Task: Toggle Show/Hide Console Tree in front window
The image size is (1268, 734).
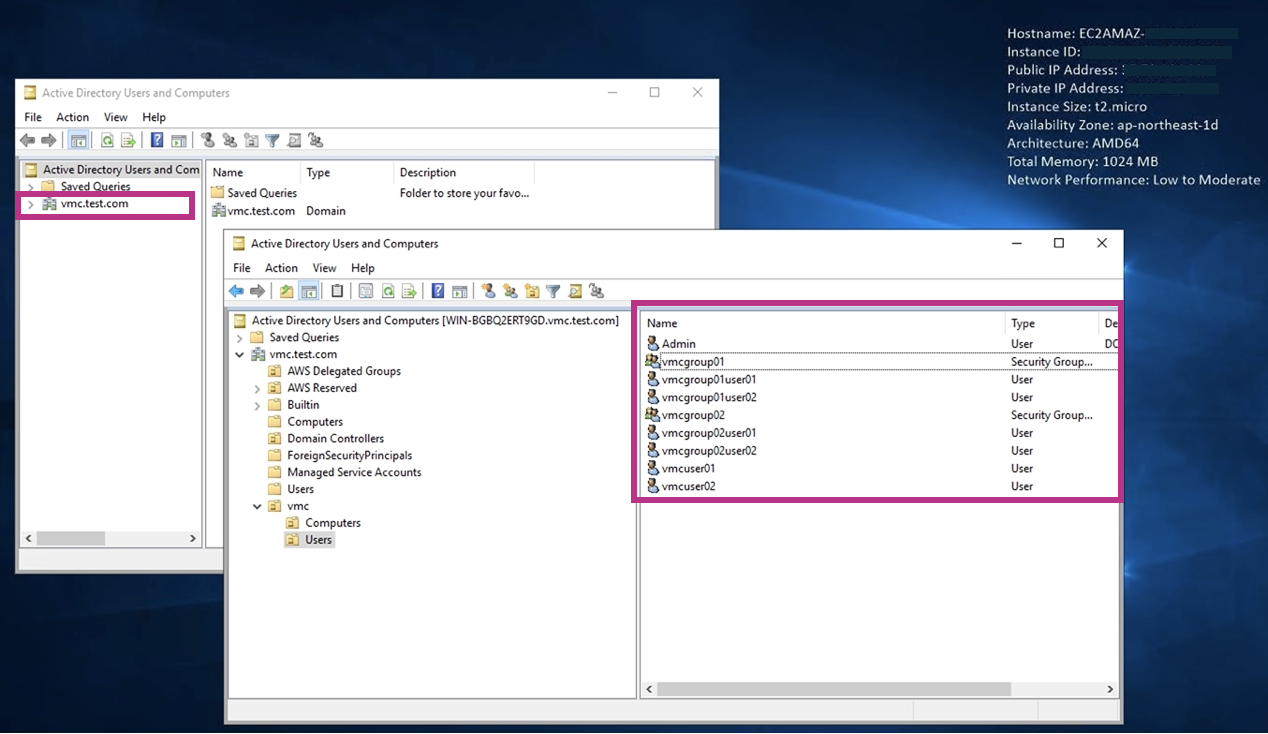Action: [x=309, y=291]
